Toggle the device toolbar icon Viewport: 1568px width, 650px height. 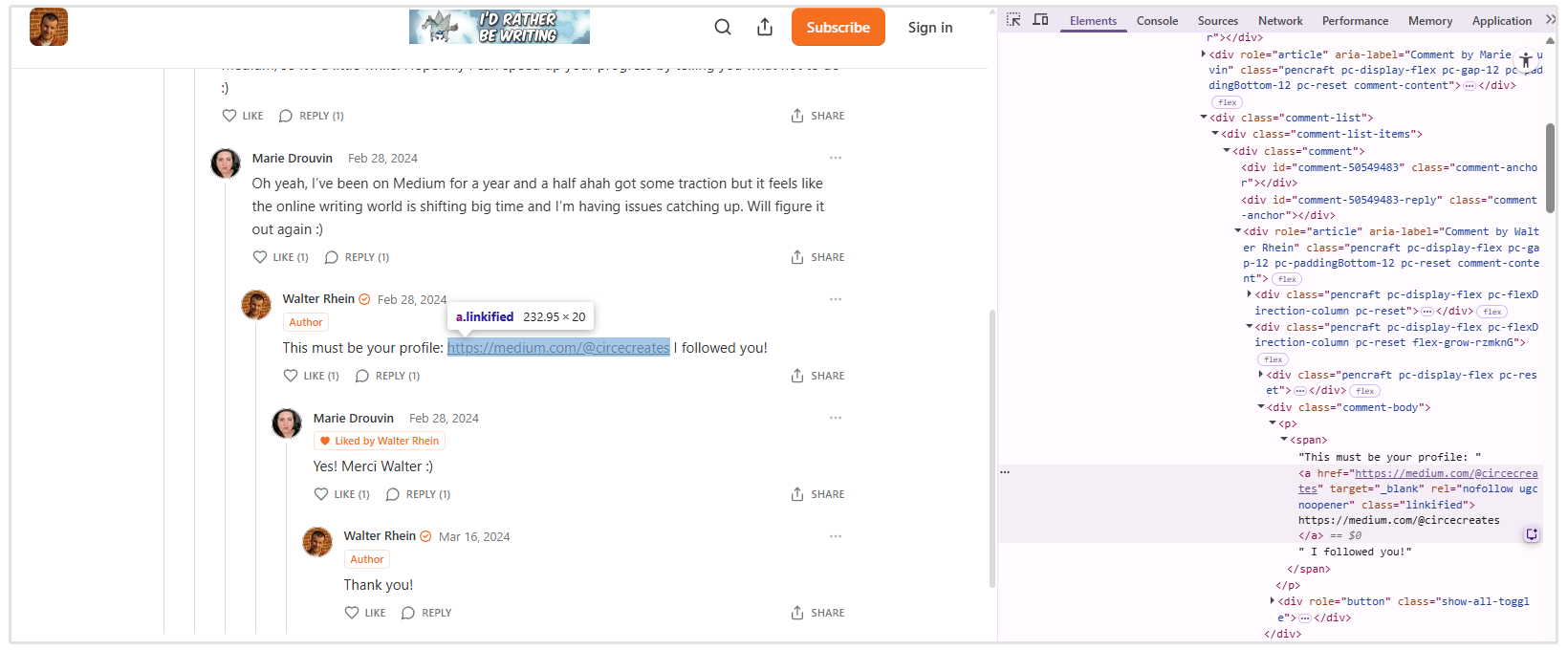click(1040, 20)
